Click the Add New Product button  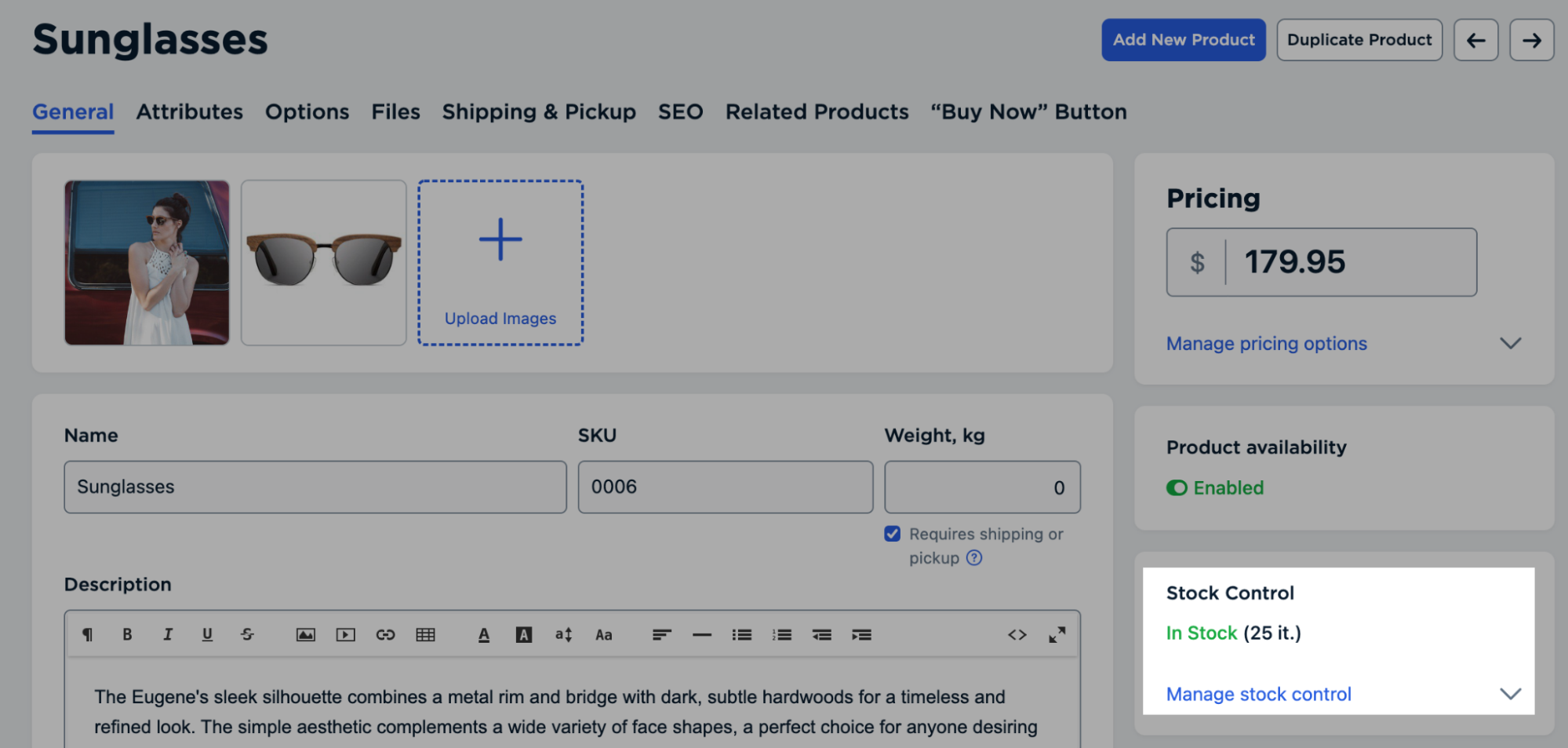tap(1183, 40)
